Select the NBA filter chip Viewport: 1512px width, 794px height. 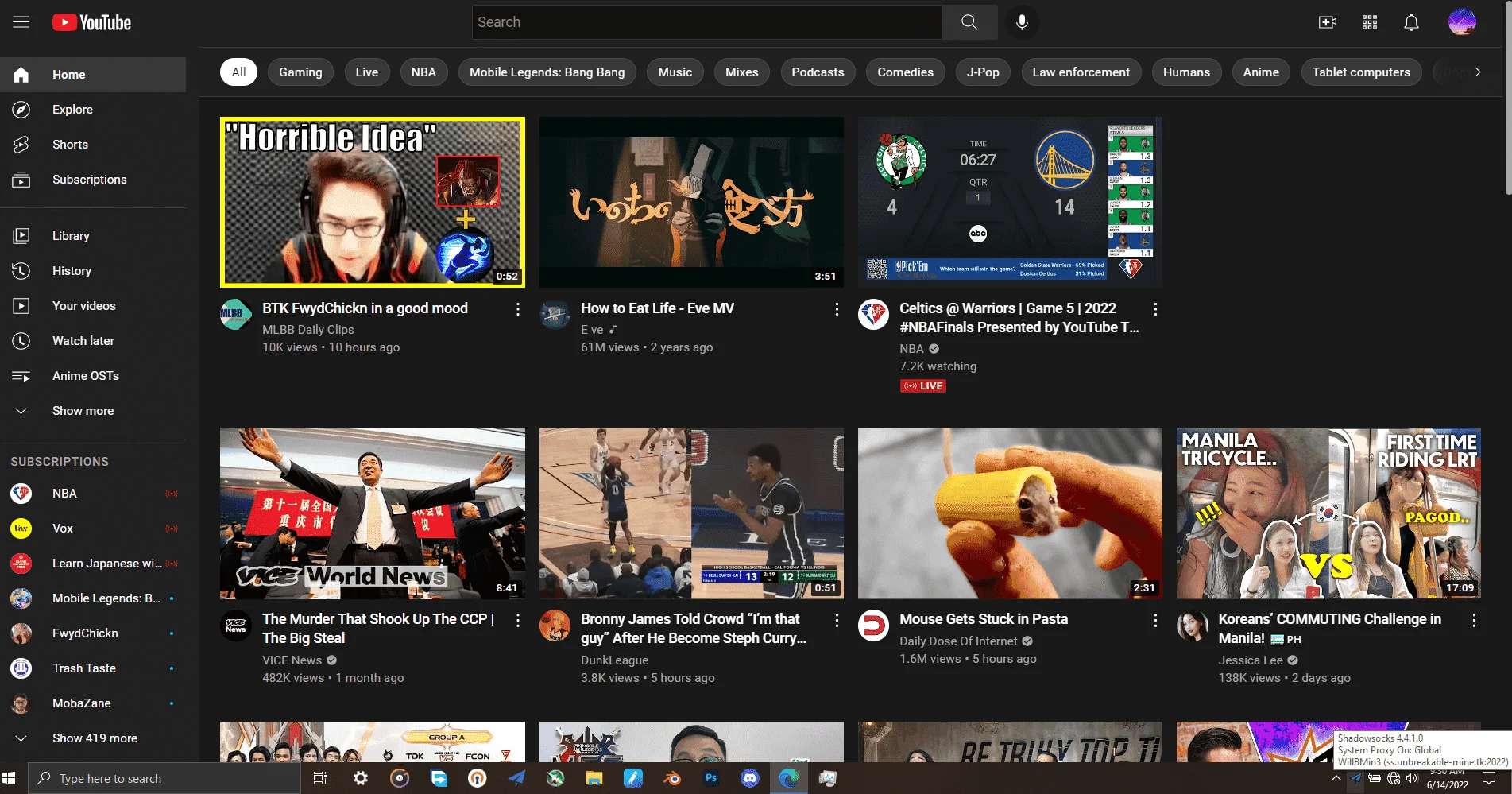[423, 72]
